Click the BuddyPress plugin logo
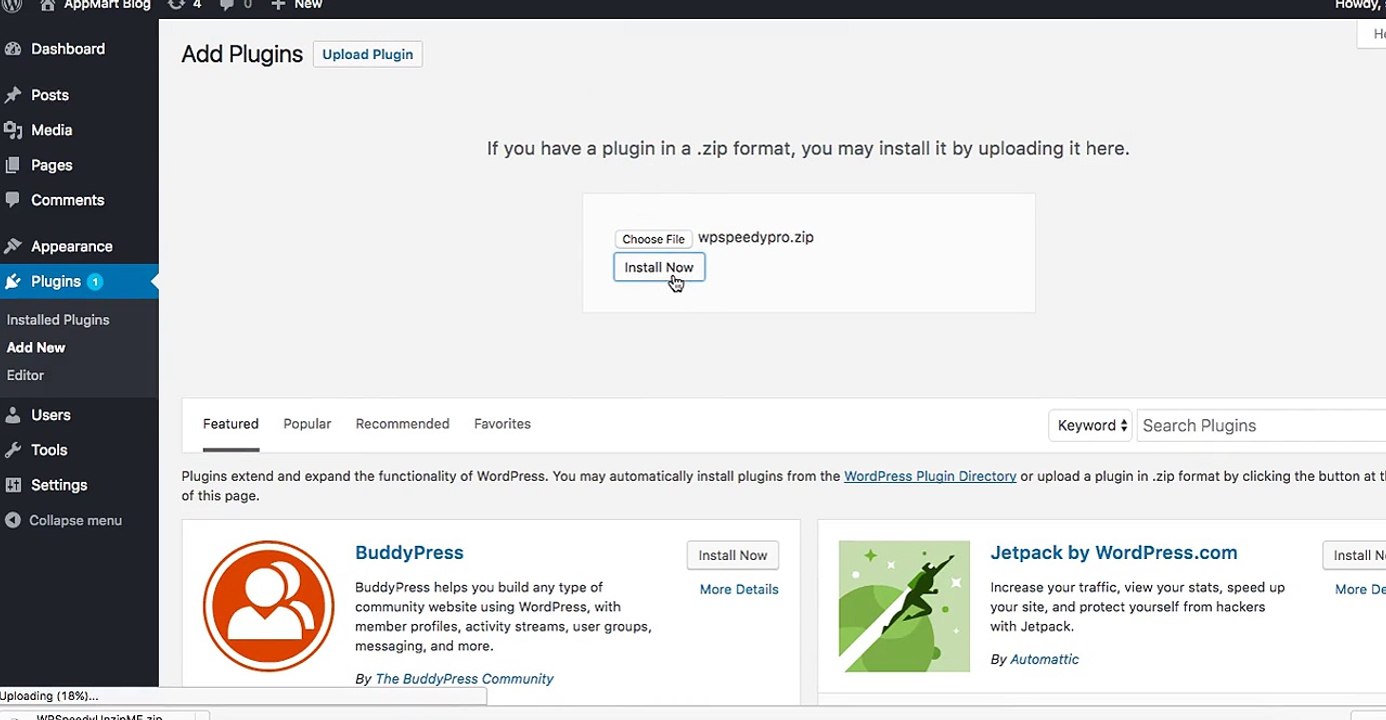1386x720 pixels. coord(268,606)
